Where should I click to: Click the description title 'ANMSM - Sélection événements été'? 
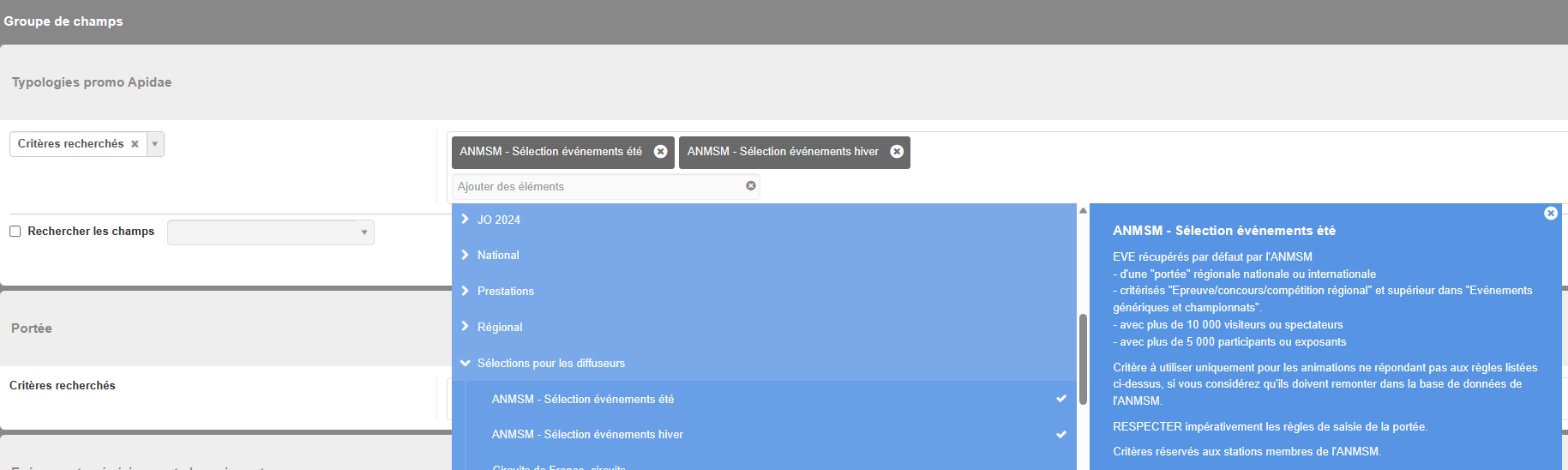1224,231
